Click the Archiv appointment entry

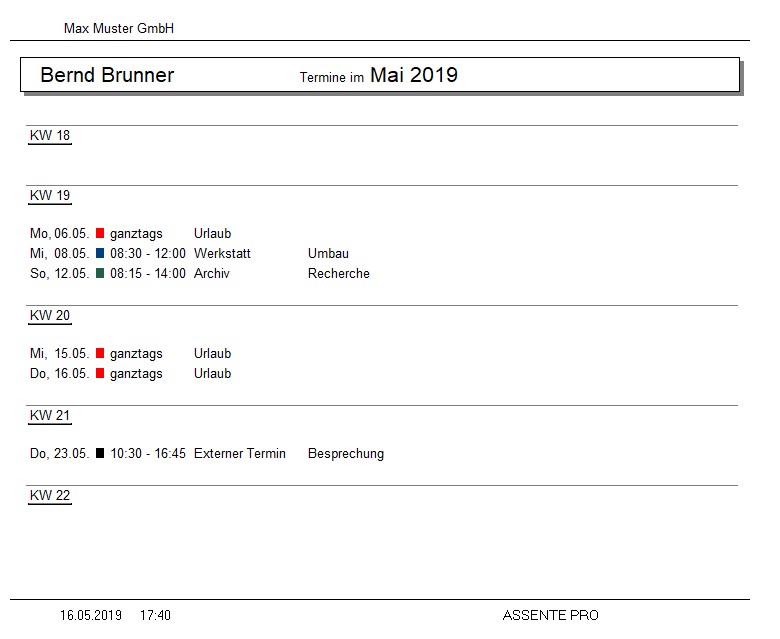click(x=212, y=273)
